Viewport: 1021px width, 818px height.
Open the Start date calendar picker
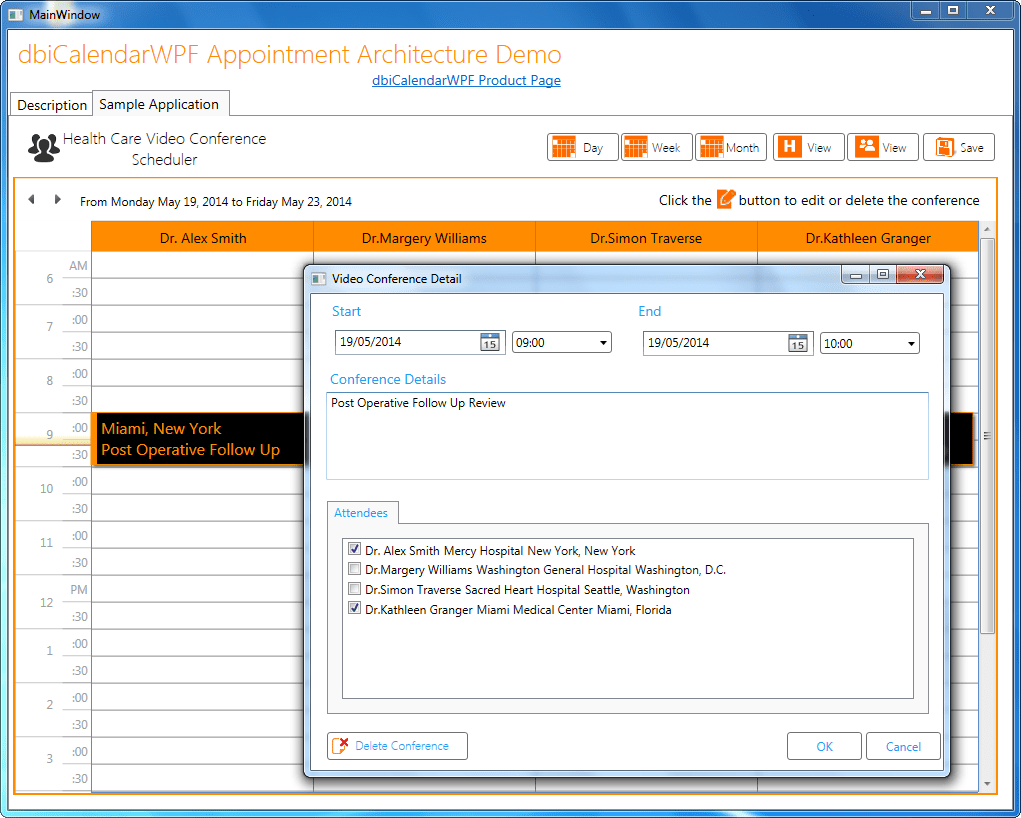(x=489, y=343)
